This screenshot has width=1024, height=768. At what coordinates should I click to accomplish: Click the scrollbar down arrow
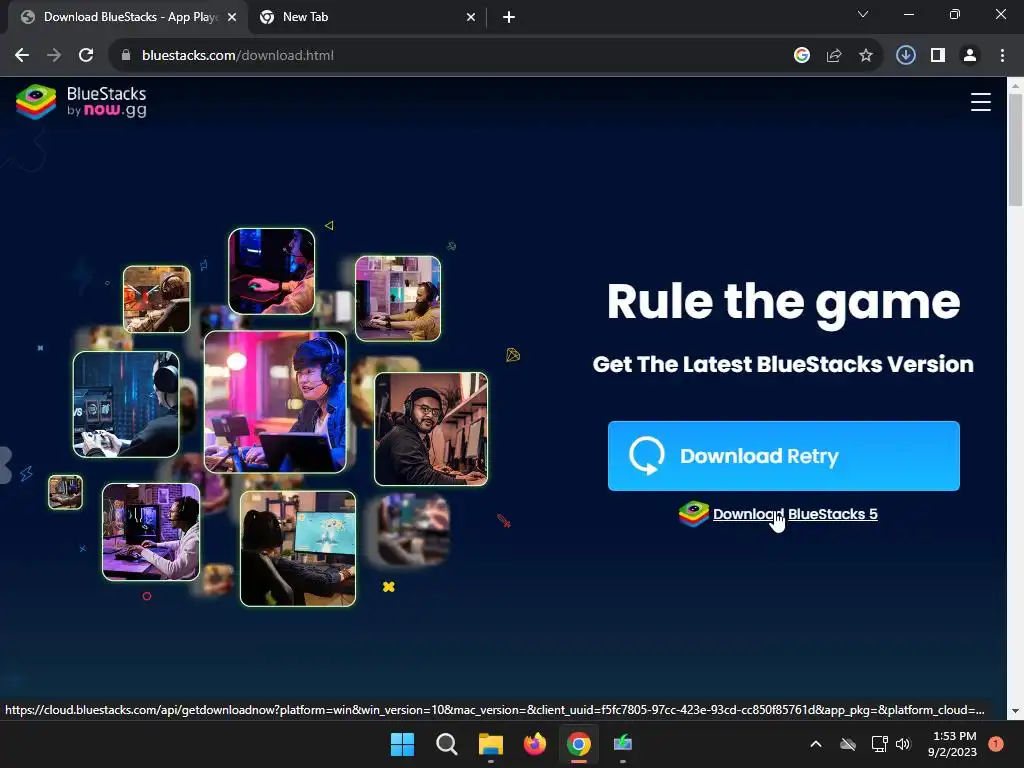pos(1015,711)
